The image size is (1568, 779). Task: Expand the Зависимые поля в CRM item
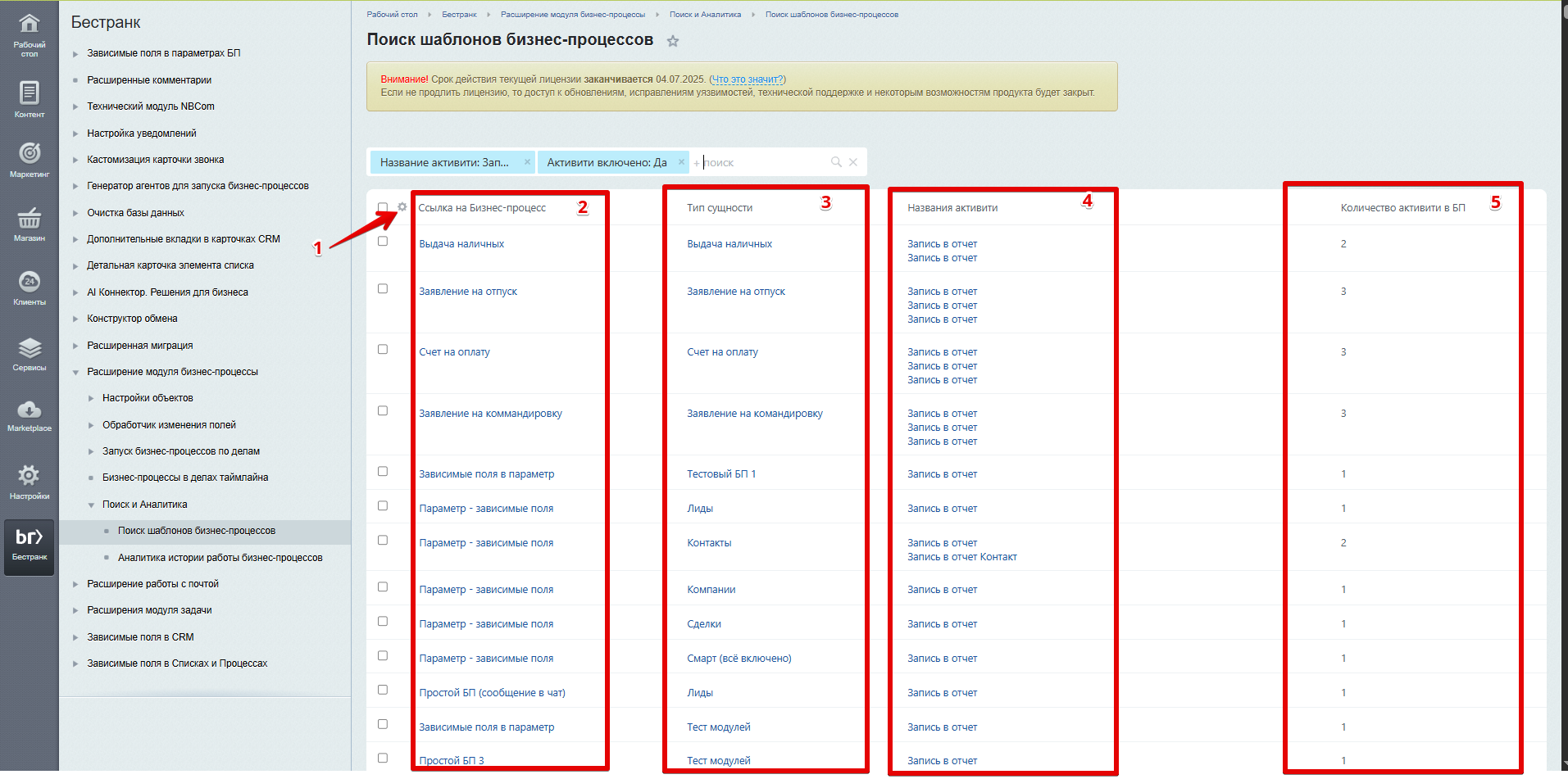click(x=75, y=638)
